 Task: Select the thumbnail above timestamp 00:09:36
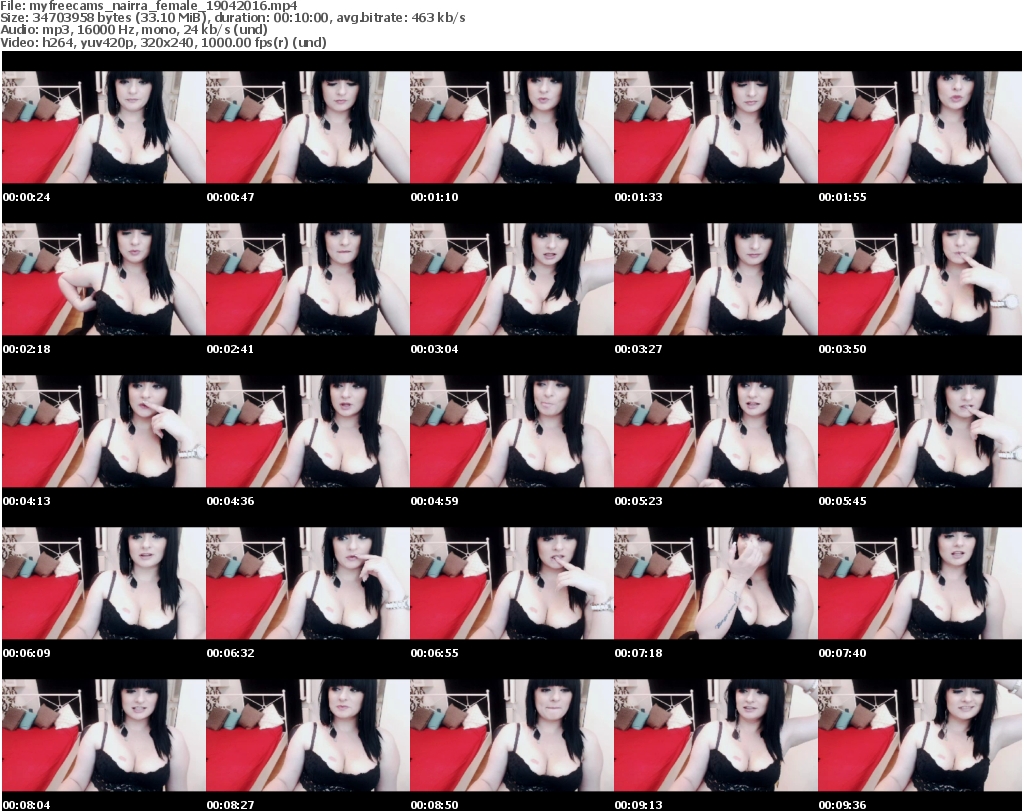click(x=920, y=736)
